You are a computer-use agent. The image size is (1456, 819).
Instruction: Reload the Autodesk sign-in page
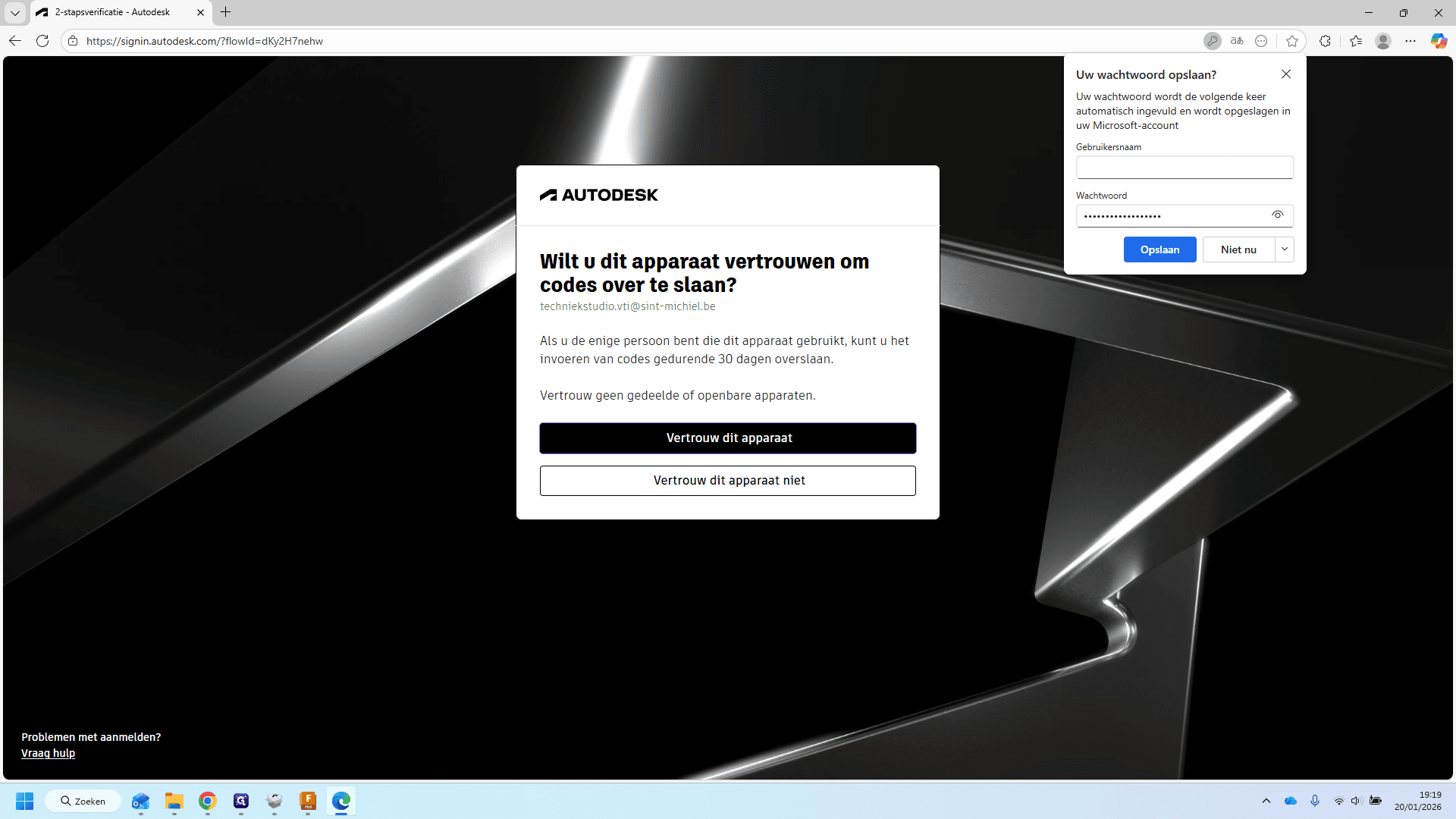tap(42, 41)
